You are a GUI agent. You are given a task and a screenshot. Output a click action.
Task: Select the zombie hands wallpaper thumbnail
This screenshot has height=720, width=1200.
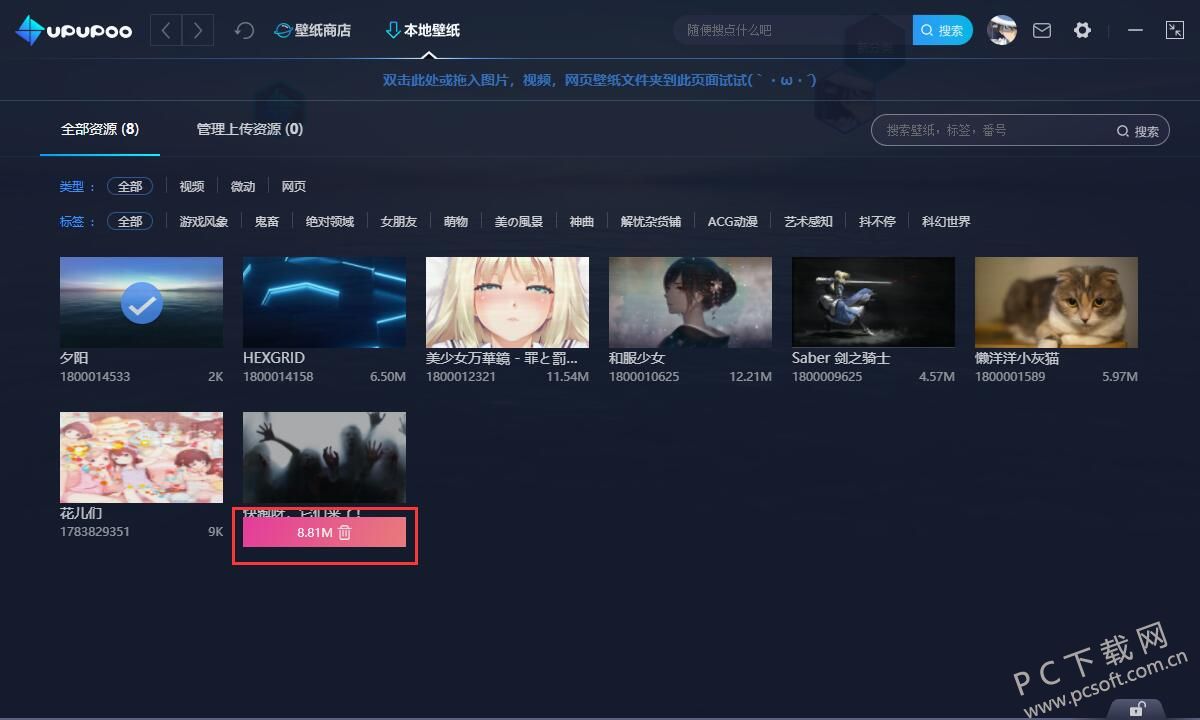click(324, 457)
